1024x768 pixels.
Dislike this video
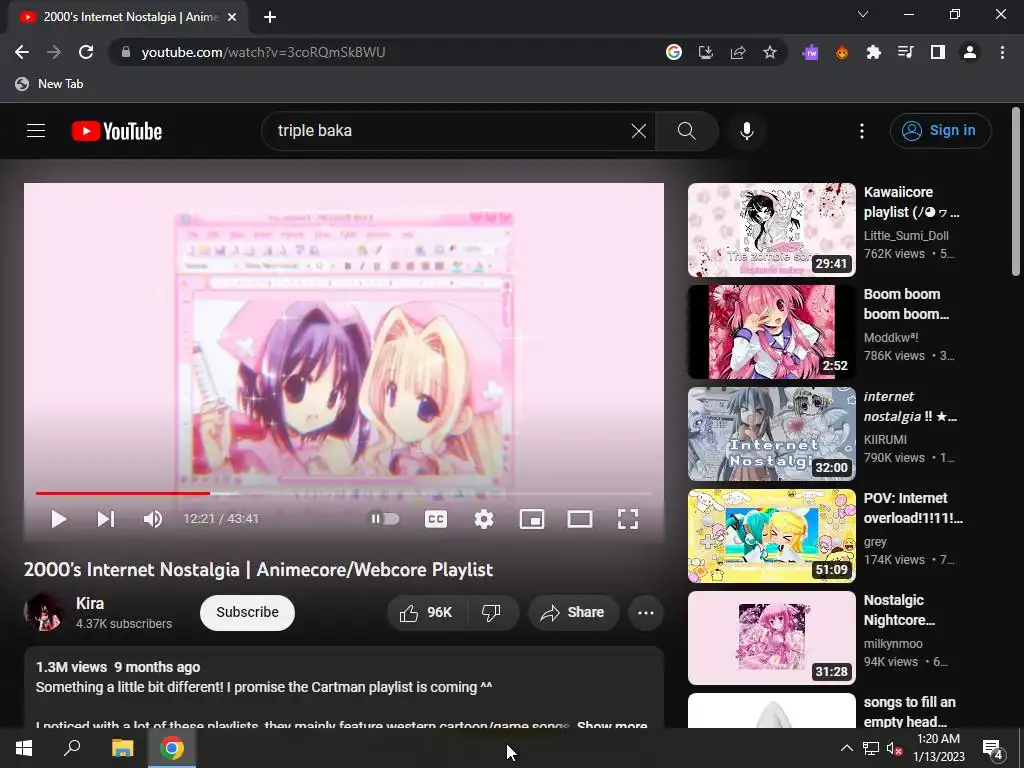491,613
